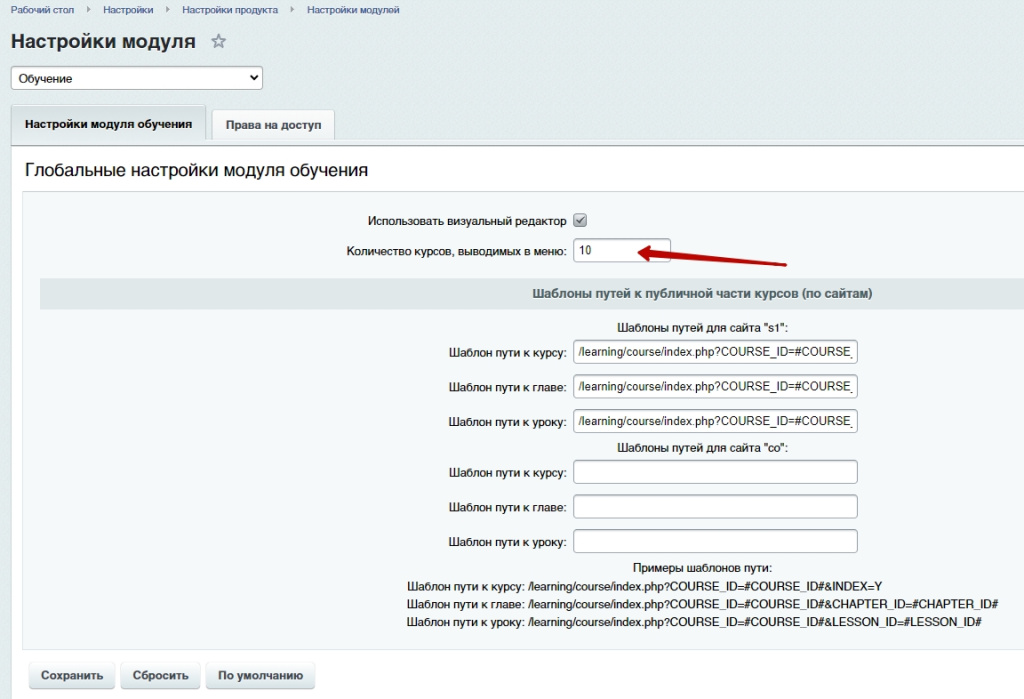Viewport: 1024px width, 699px height.
Task: Click course path template field for site s1
Action: click(715, 352)
